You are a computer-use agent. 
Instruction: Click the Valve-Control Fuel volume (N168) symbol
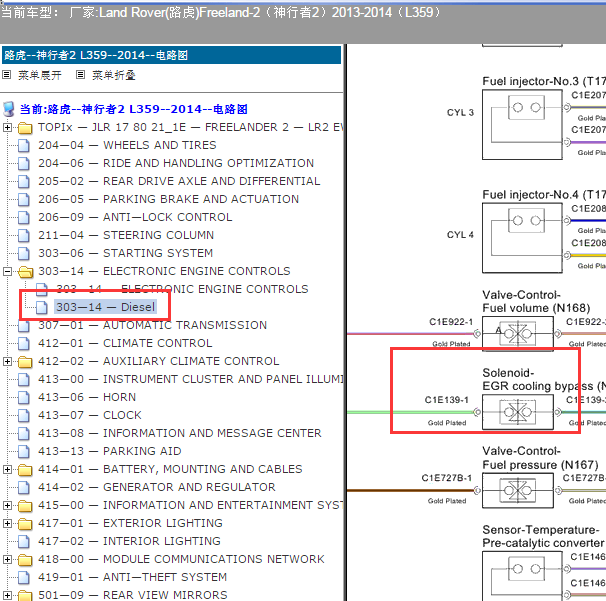pos(518,334)
